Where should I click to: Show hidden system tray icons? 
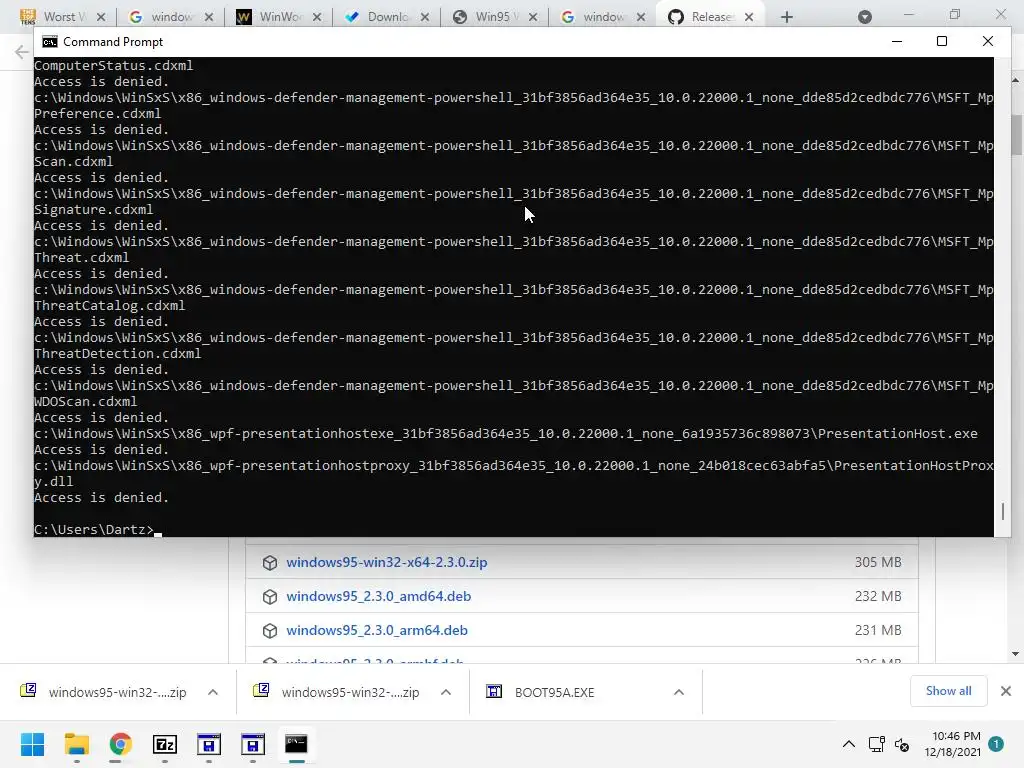click(x=848, y=744)
